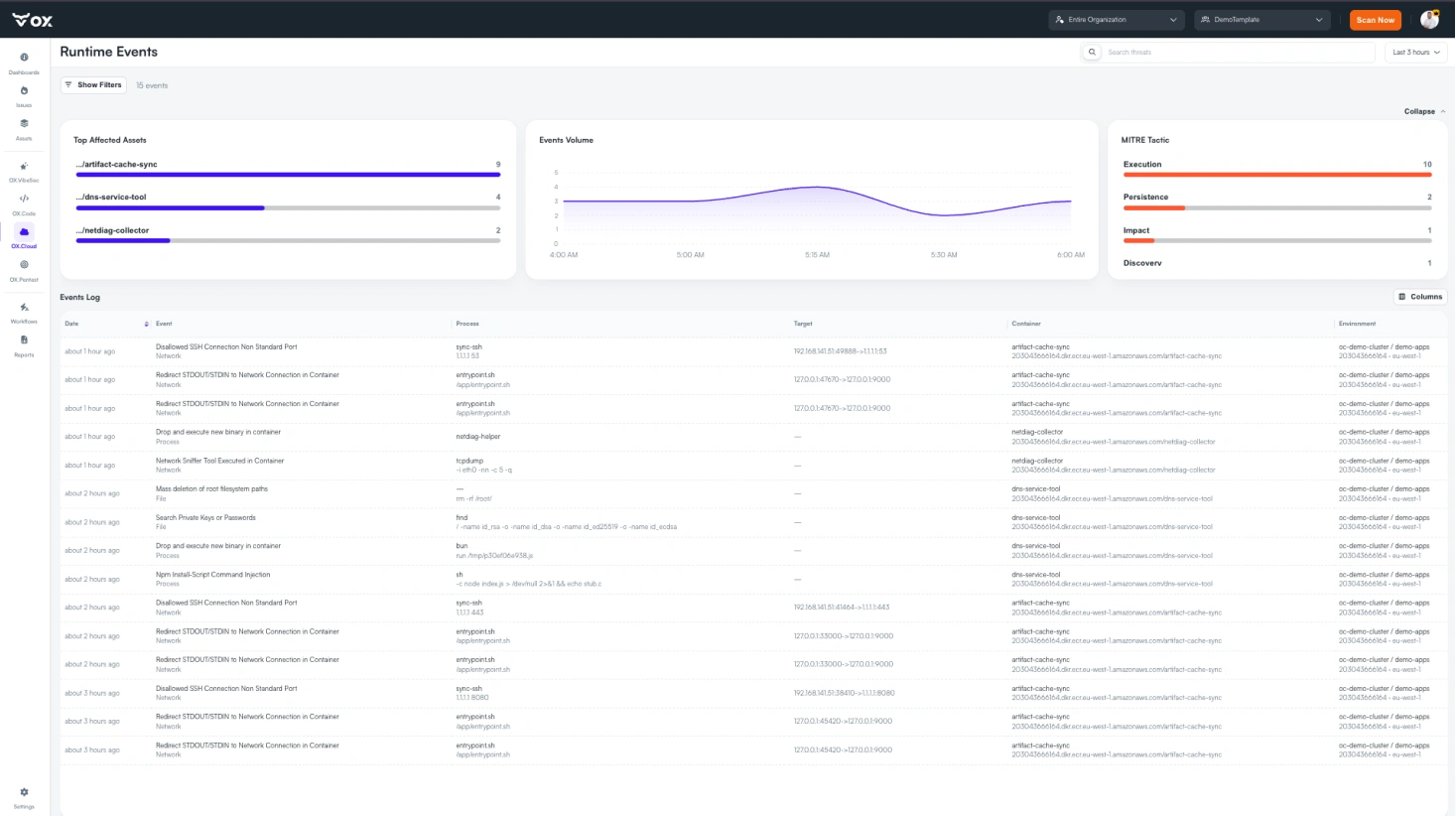This screenshot has width=1456, height=816.
Task: Click the OX logo in the top bar
Action: [x=33, y=20]
